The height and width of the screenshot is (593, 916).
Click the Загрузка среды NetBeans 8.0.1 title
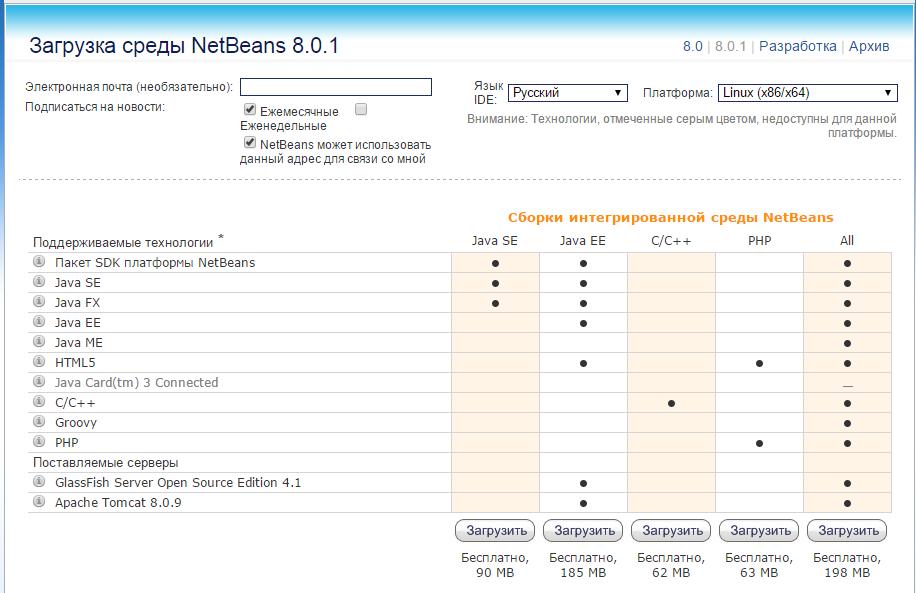click(x=184, y=46)
